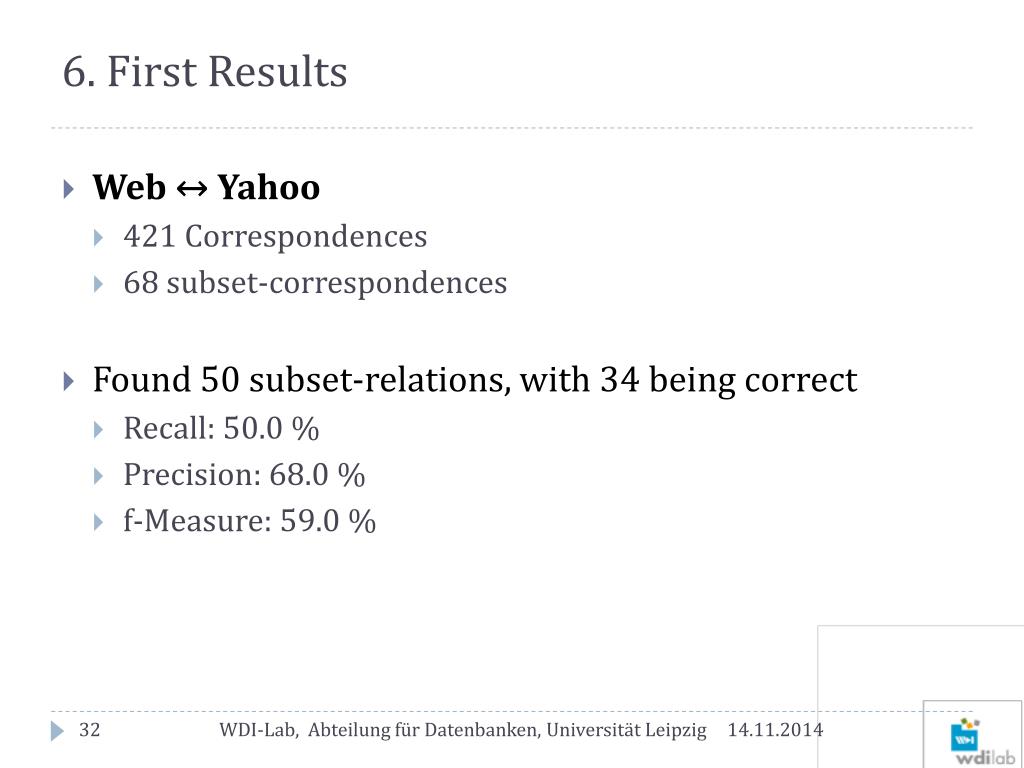Viewport: 1024px width, 768px height.
Task: Click the bullet arrow before Found 50 subset-relations
Action: pyautogui.click(x=69, y=381)
